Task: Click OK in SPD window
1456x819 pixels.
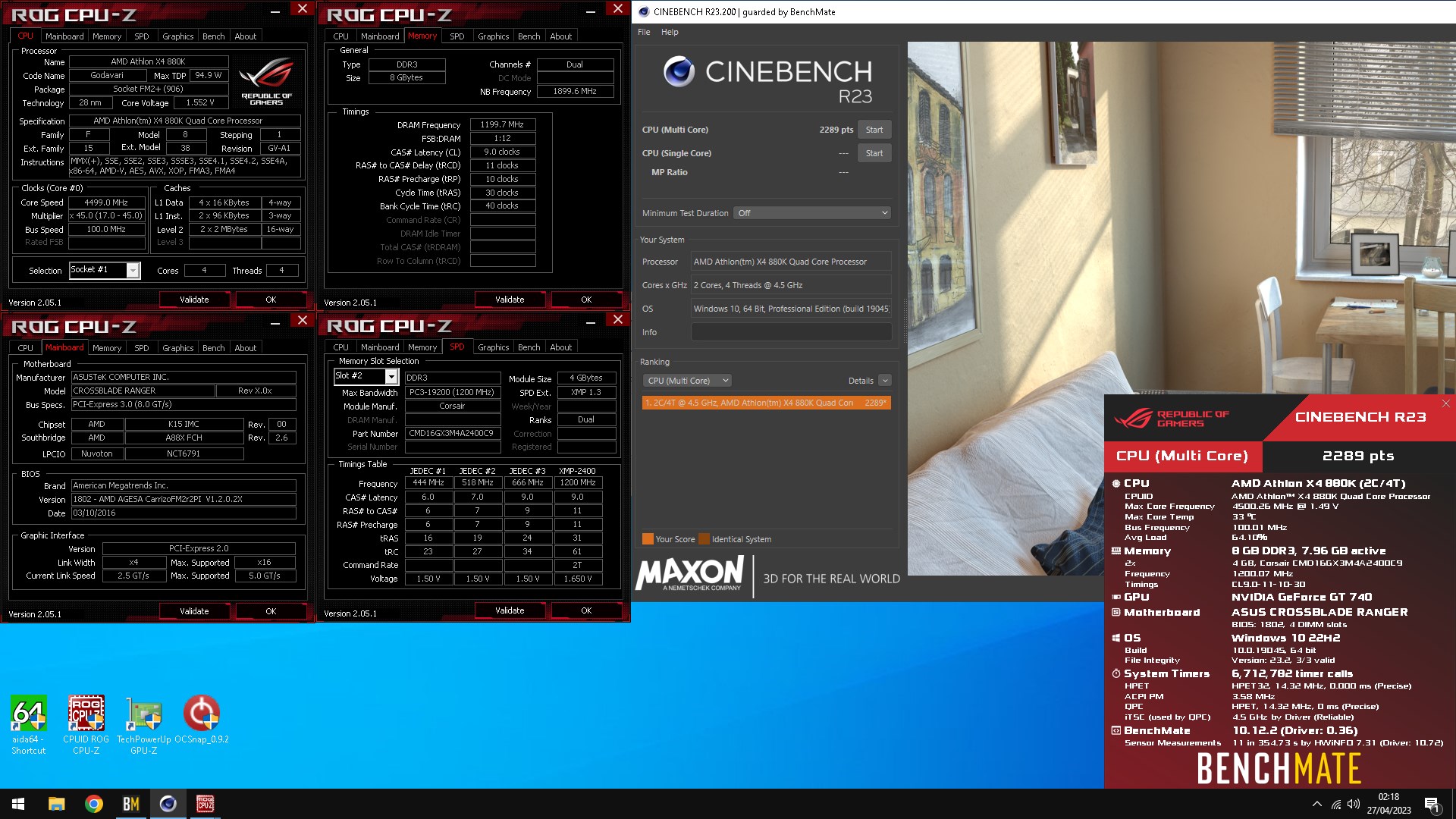Action: tap(586, 610)
